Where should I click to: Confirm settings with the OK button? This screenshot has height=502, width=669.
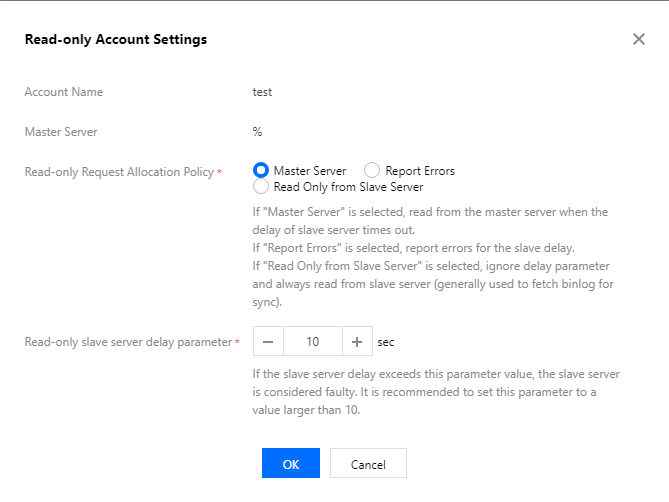coord(290,464)
